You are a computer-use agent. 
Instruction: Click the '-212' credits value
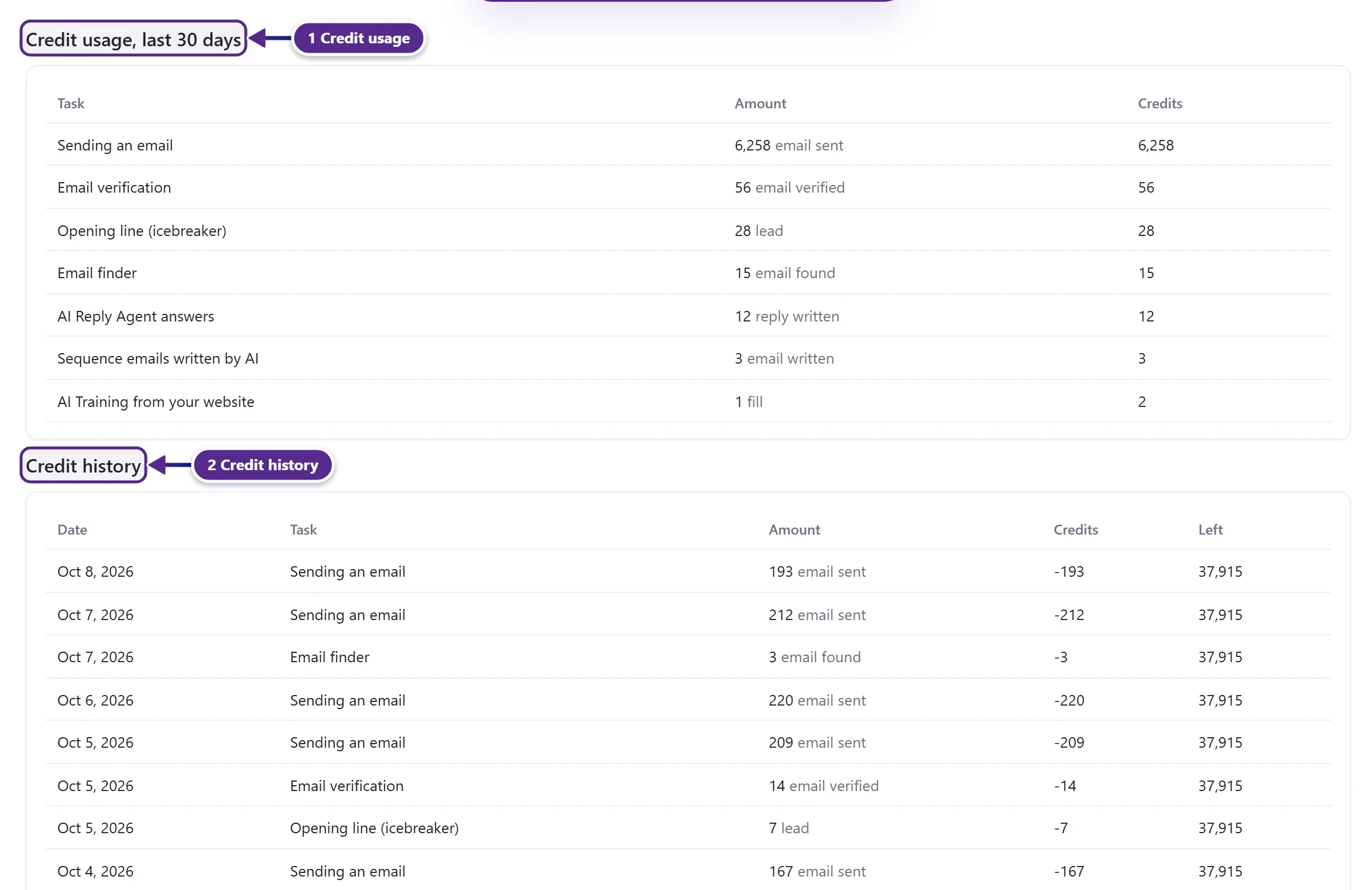1069,615
